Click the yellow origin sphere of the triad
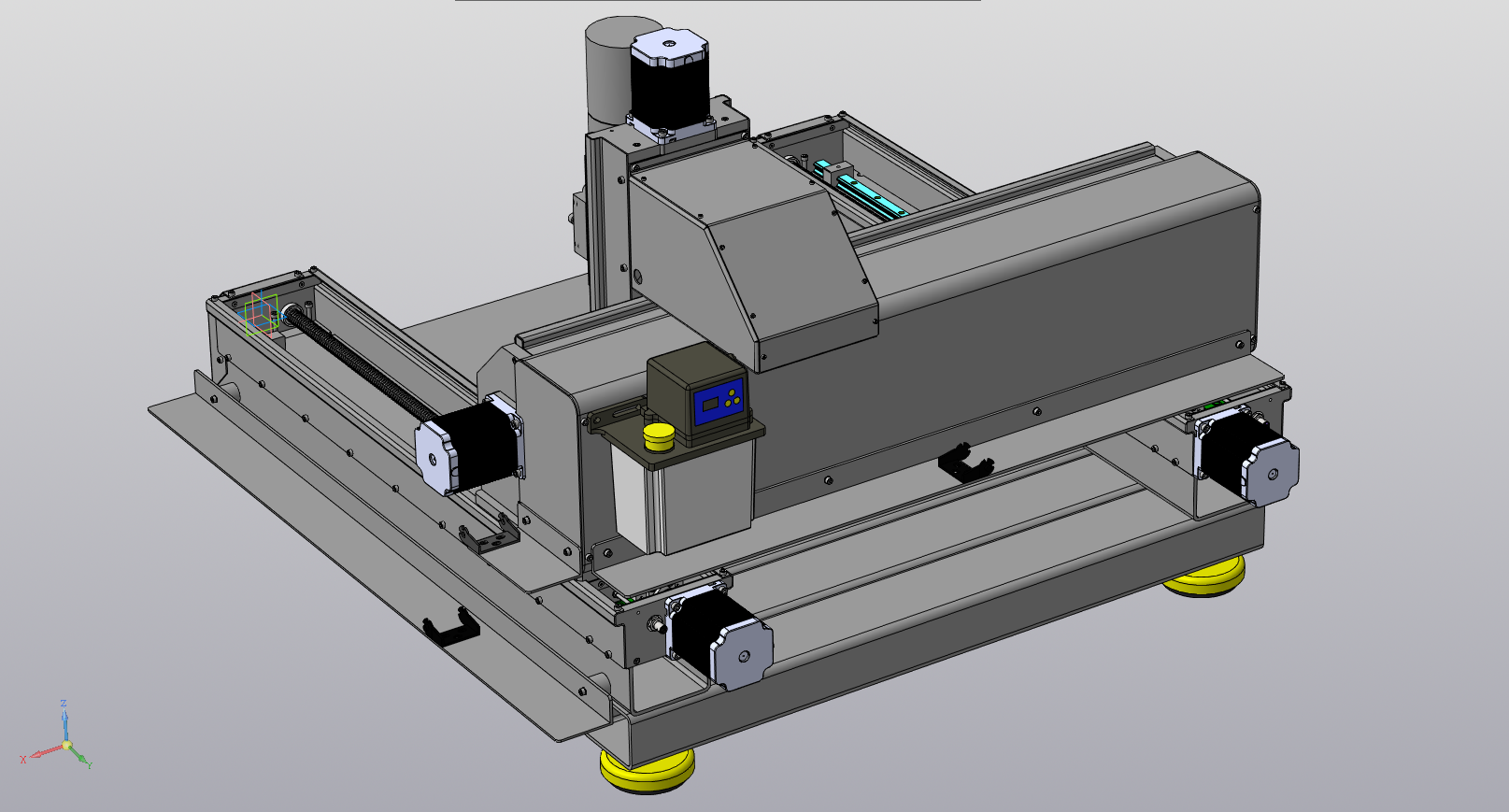1509x812 pixels. click(66, 746)
